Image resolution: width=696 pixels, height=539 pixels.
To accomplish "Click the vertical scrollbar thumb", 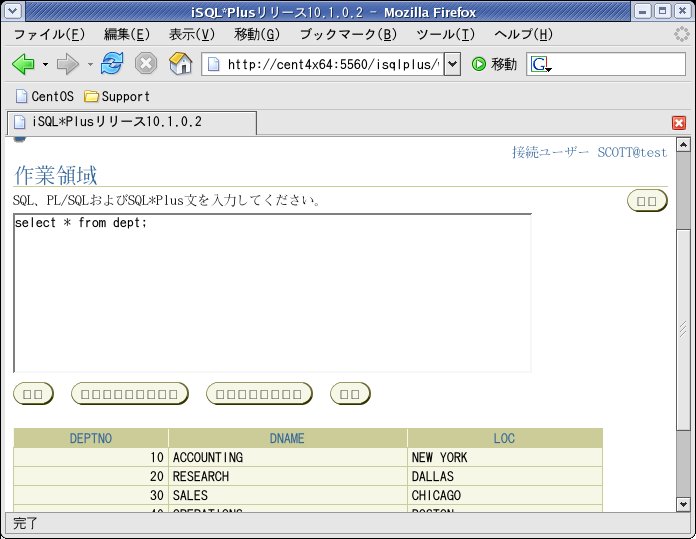I will (683, 329).
